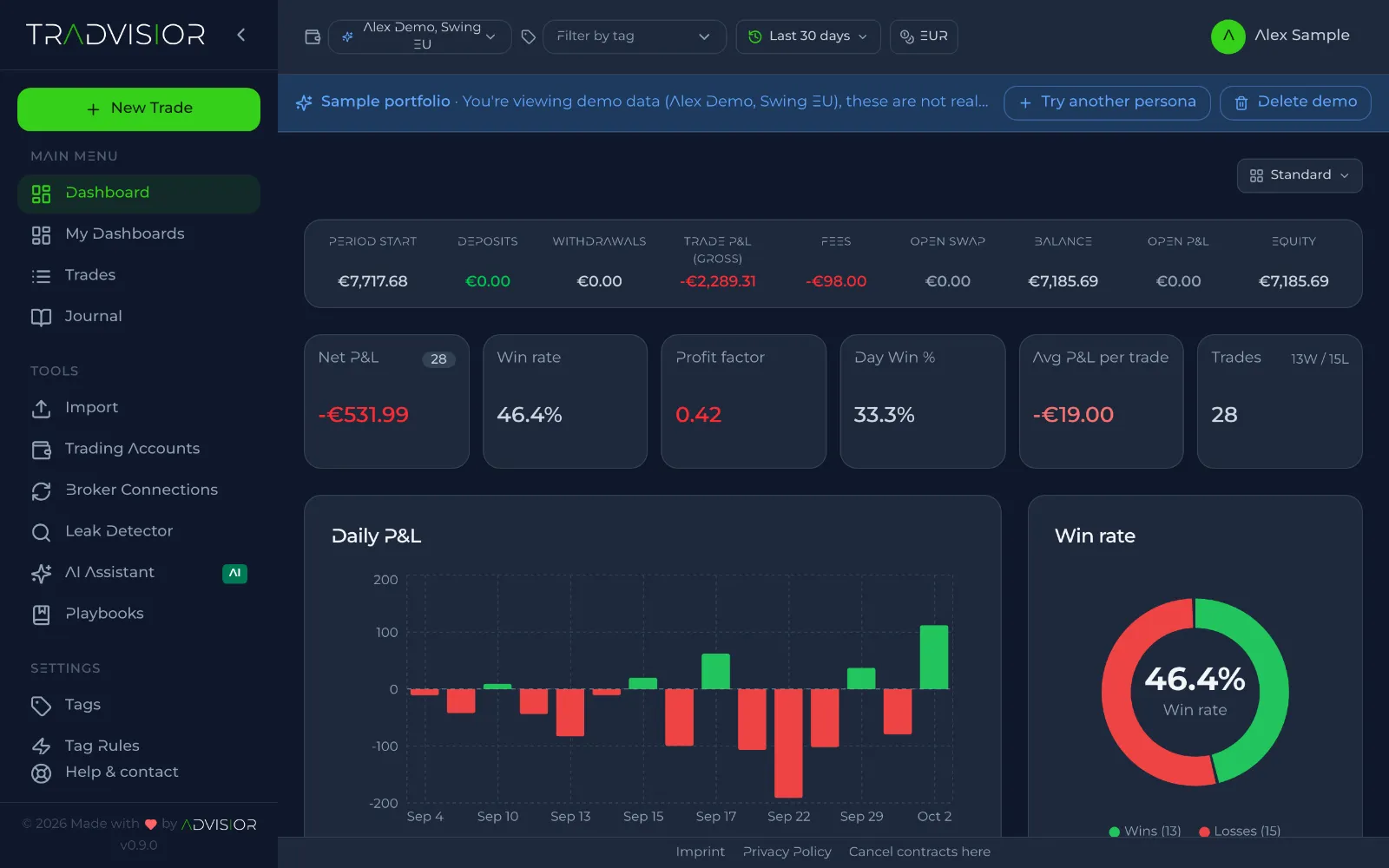Click the Tag Rules lightning icon
The height and width of the screenshot is (868, 1389).
click(x=41, y=746)
